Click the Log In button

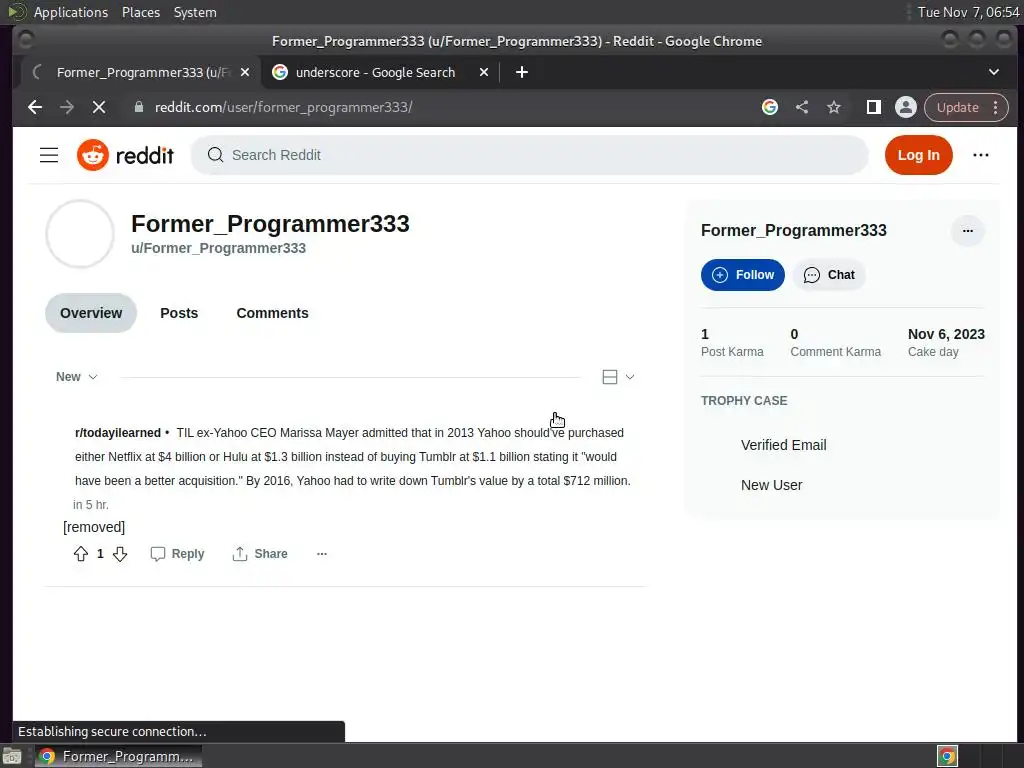(918, 155)
